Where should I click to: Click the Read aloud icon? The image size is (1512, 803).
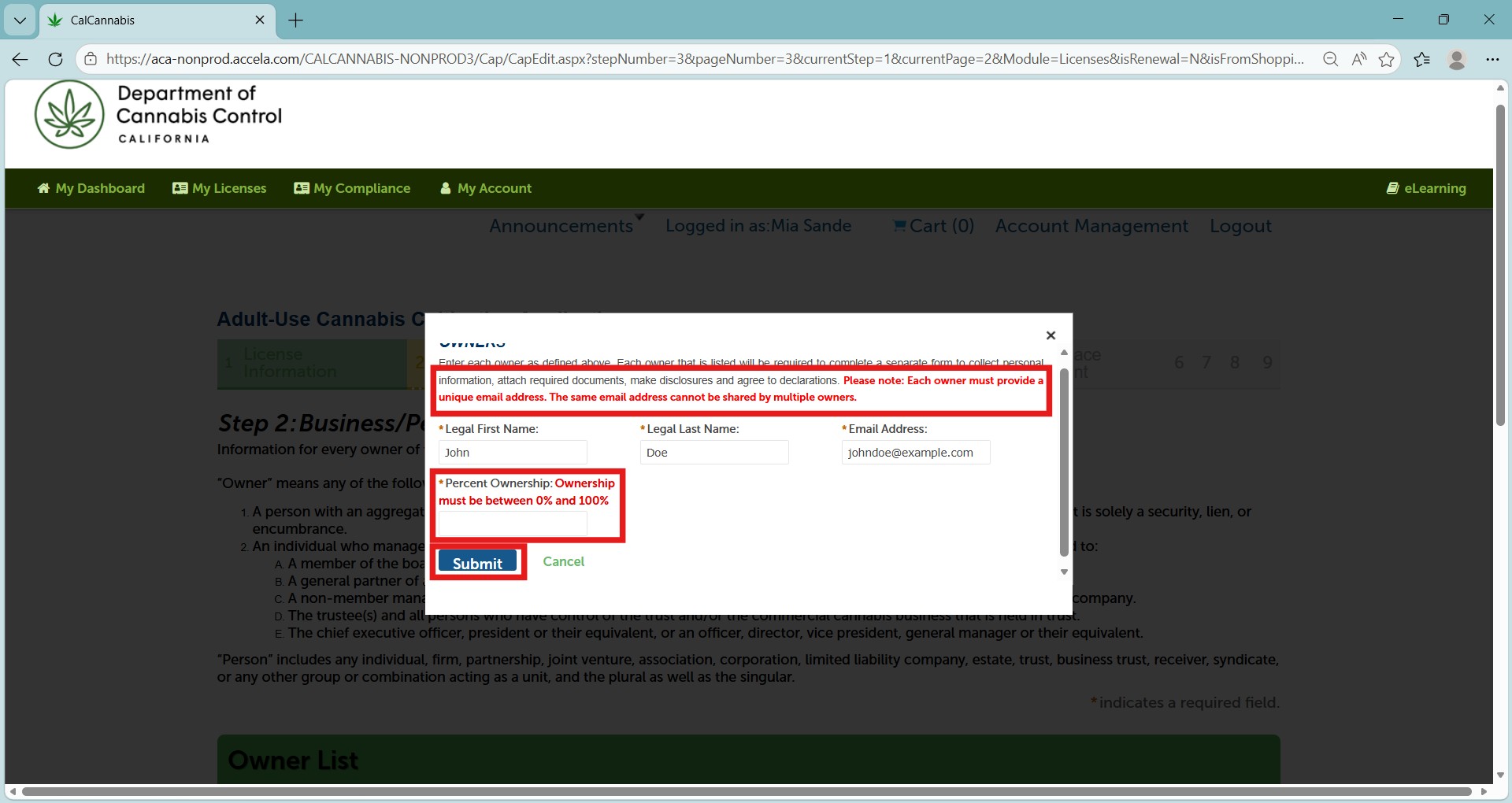(x=1358, y=59)
